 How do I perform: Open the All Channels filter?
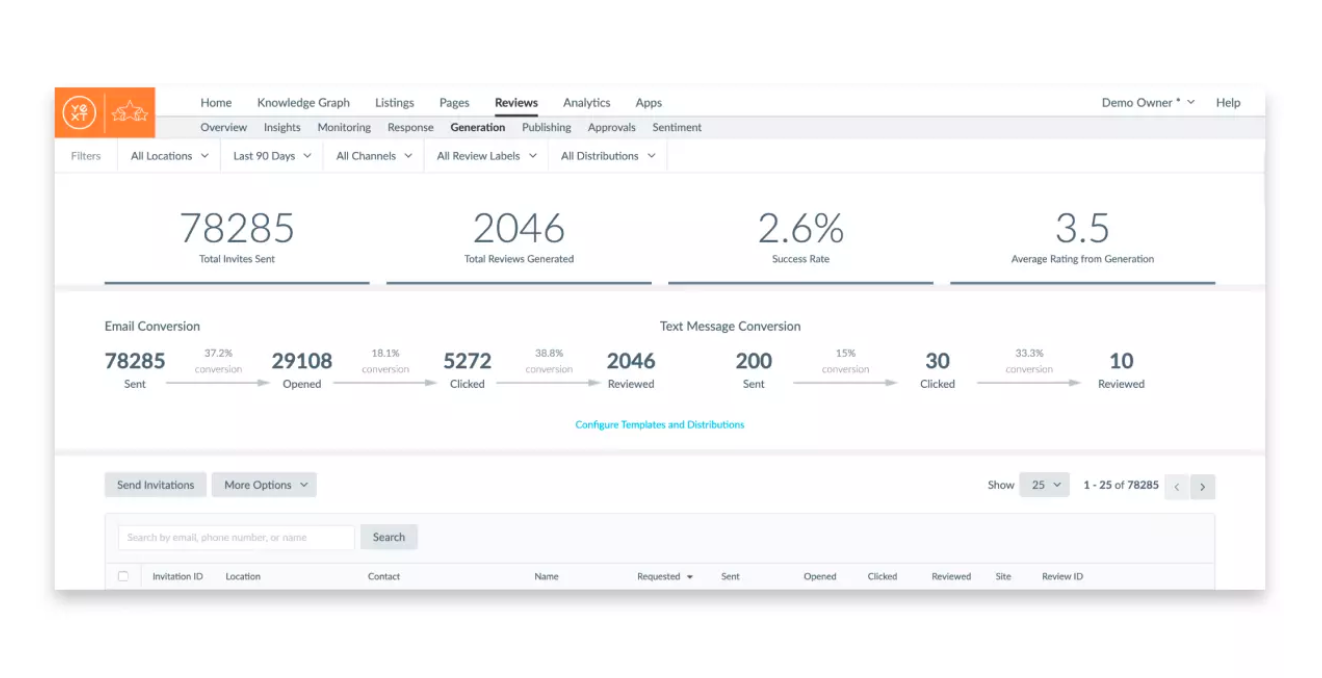(x=372, y=155)
